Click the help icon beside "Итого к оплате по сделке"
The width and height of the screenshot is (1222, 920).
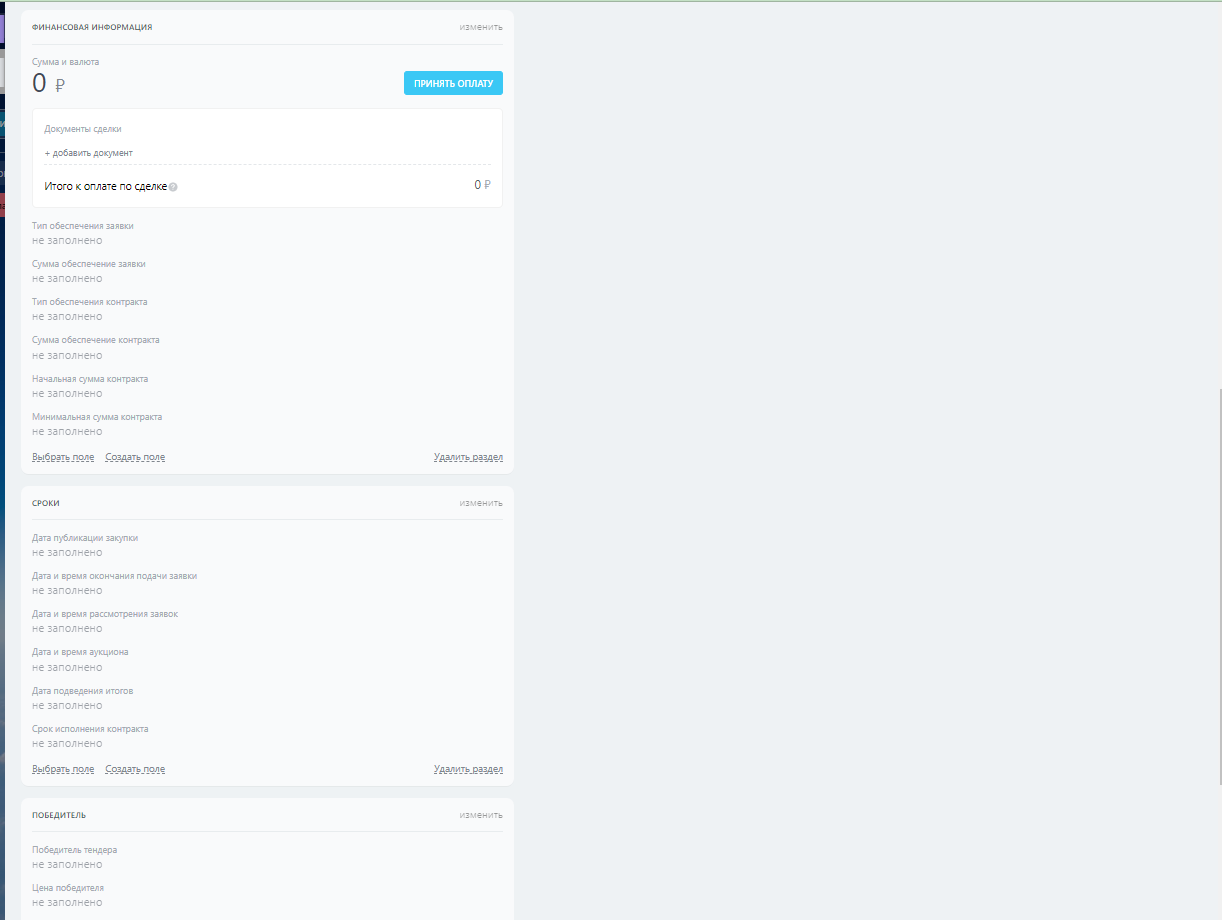coord(172,186)
